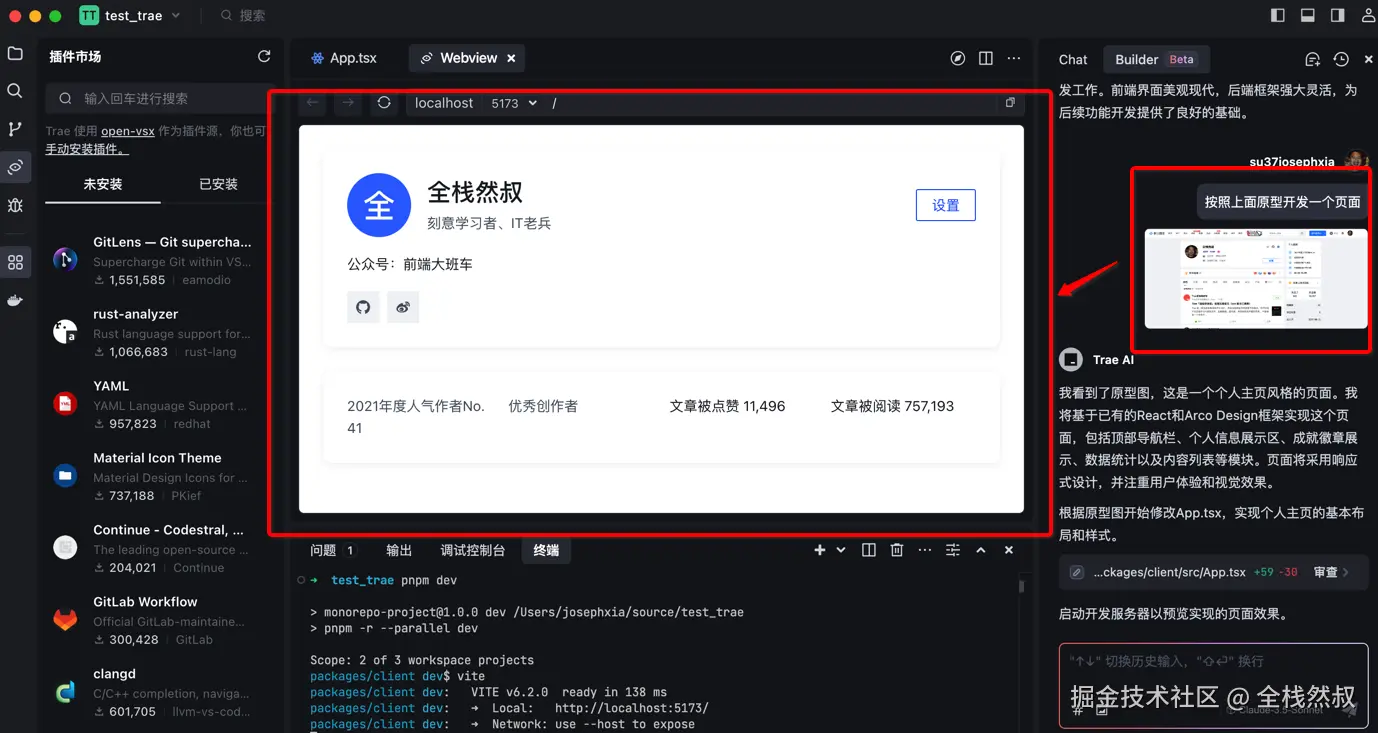Kill terminal with the trash icon
Image resolution: width=1378 pixels, height=733 pixels.
point(897,550)
